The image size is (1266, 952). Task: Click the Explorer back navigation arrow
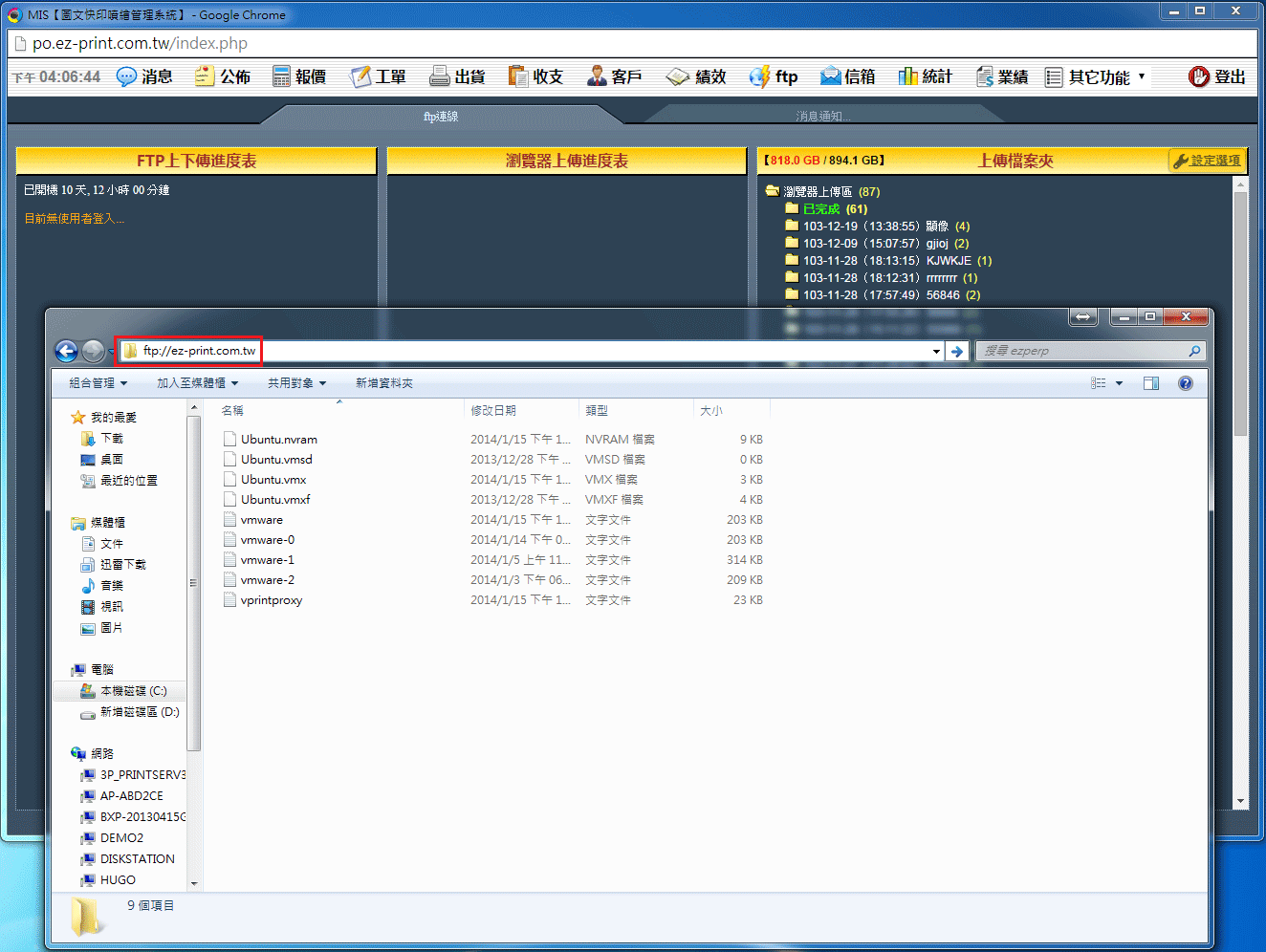66,352
